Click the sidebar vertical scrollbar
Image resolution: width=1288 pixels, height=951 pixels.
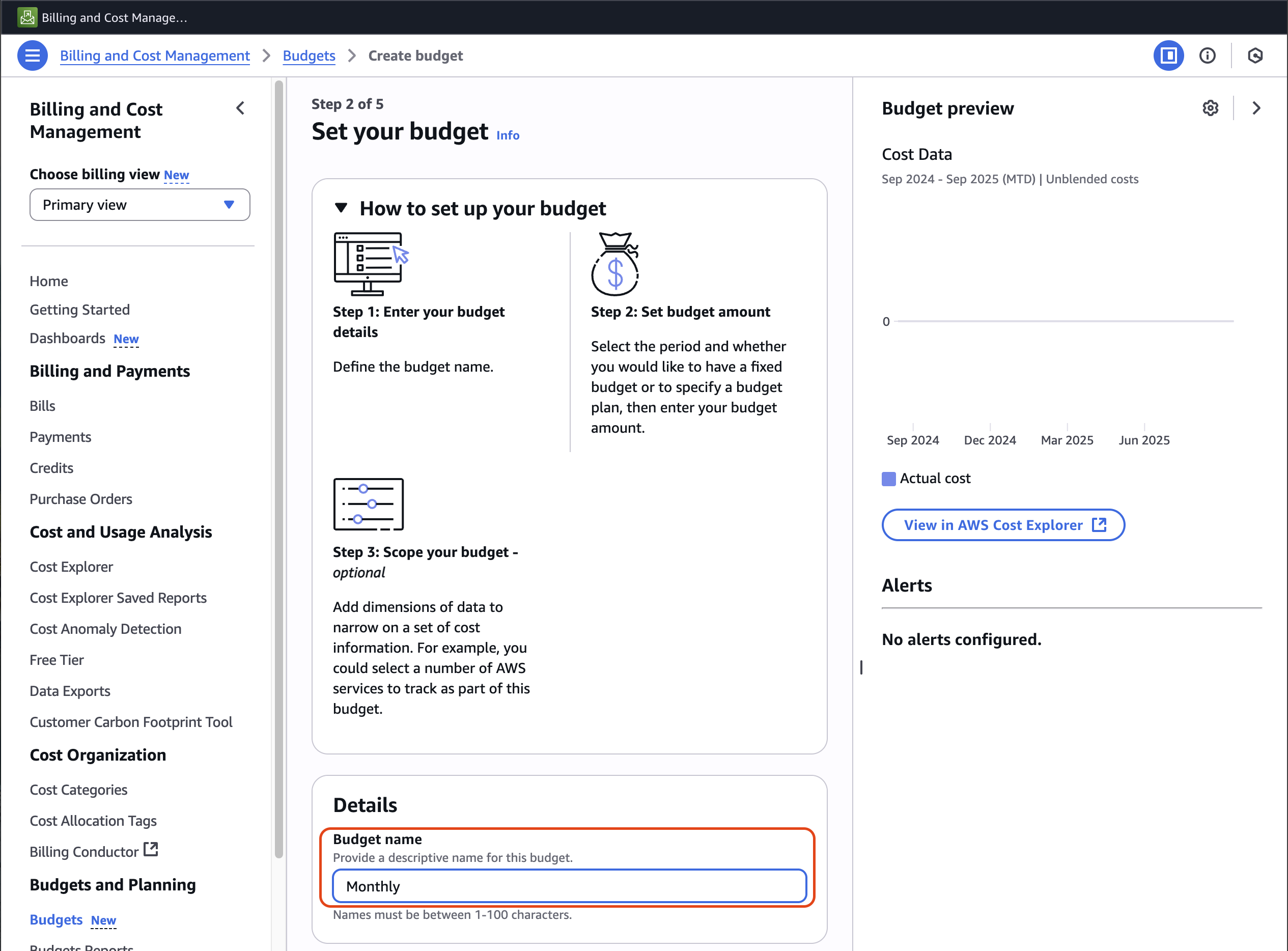coord(279,461)
